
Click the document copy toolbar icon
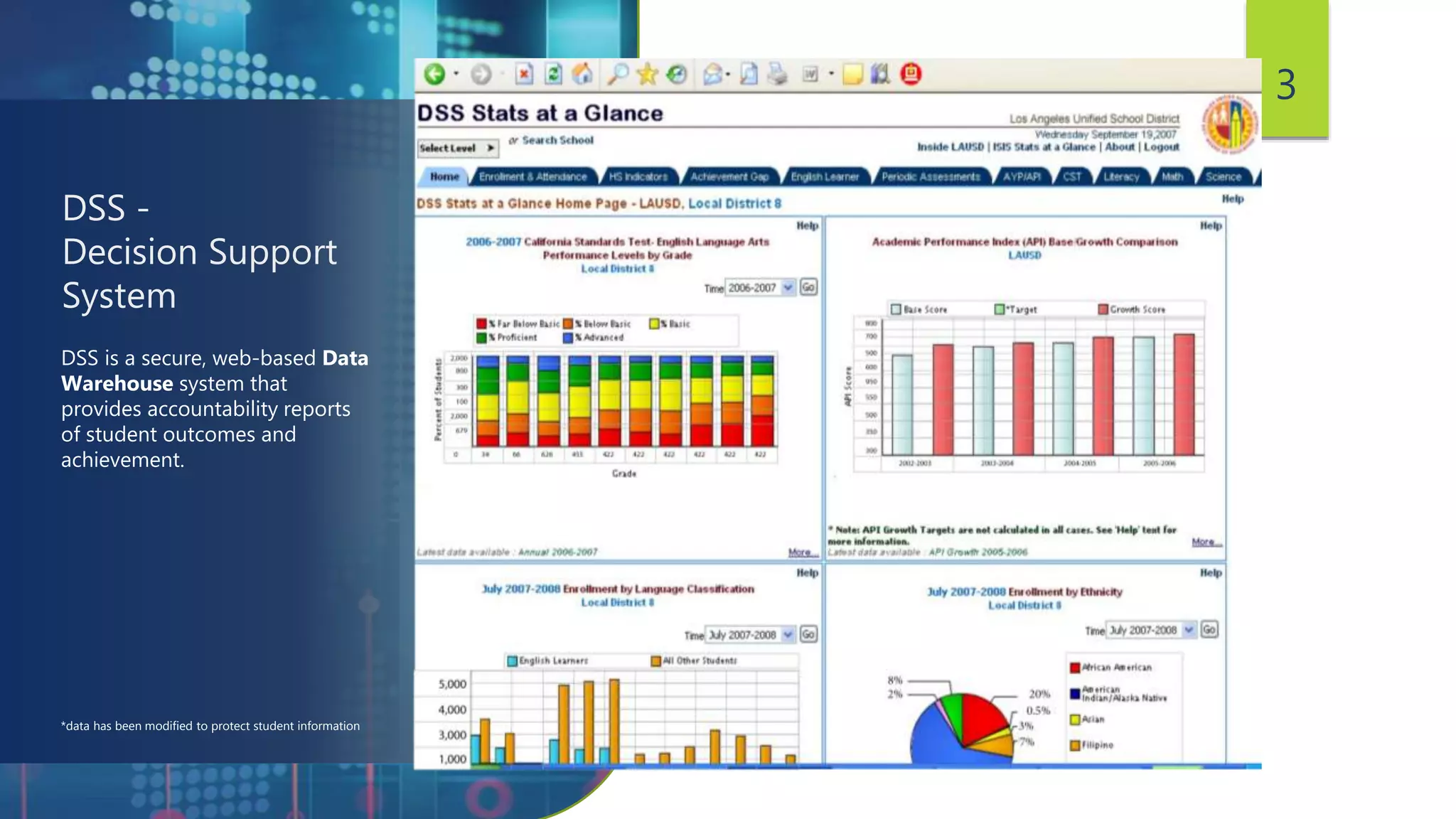(x=749, y=74)
